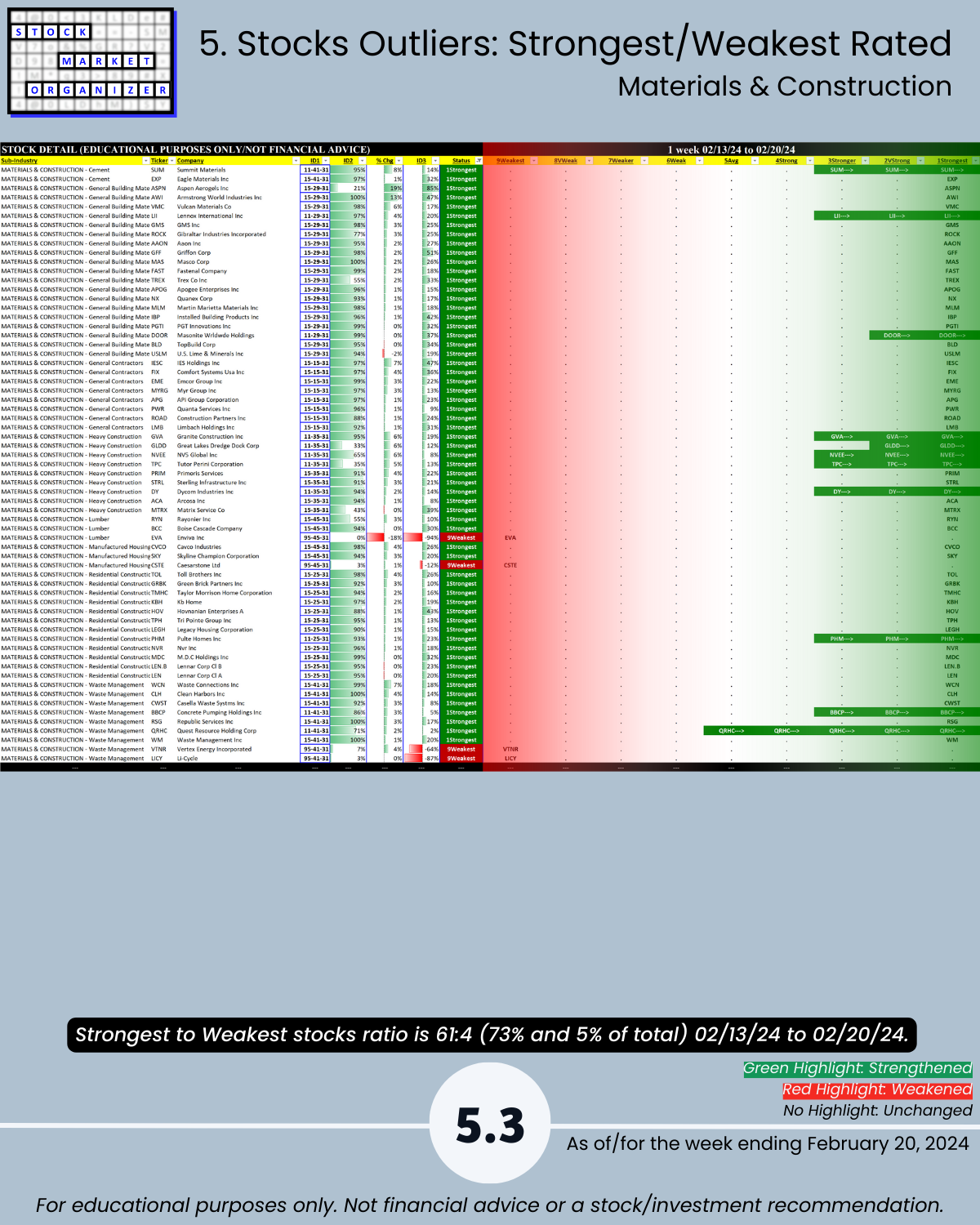Viewport: 980px width, 1225px height.
Task: Click the CSTE ticker in 9Weakest column
Action: [x=510, y=565]
